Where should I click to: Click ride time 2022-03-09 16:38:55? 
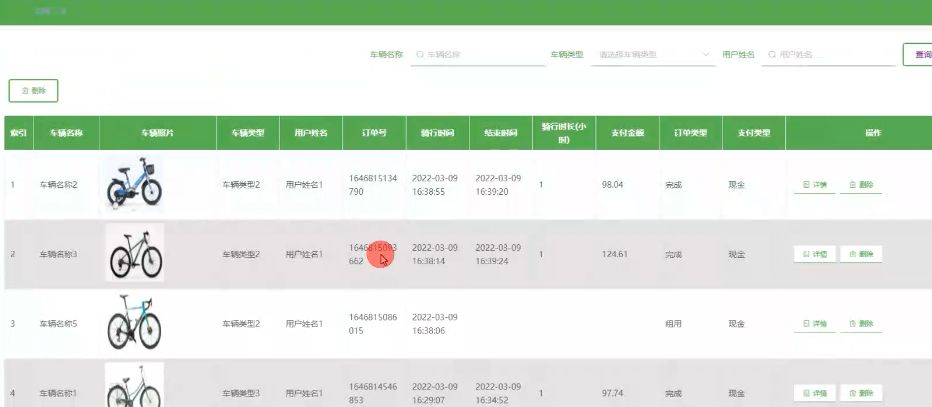[434, 185]
